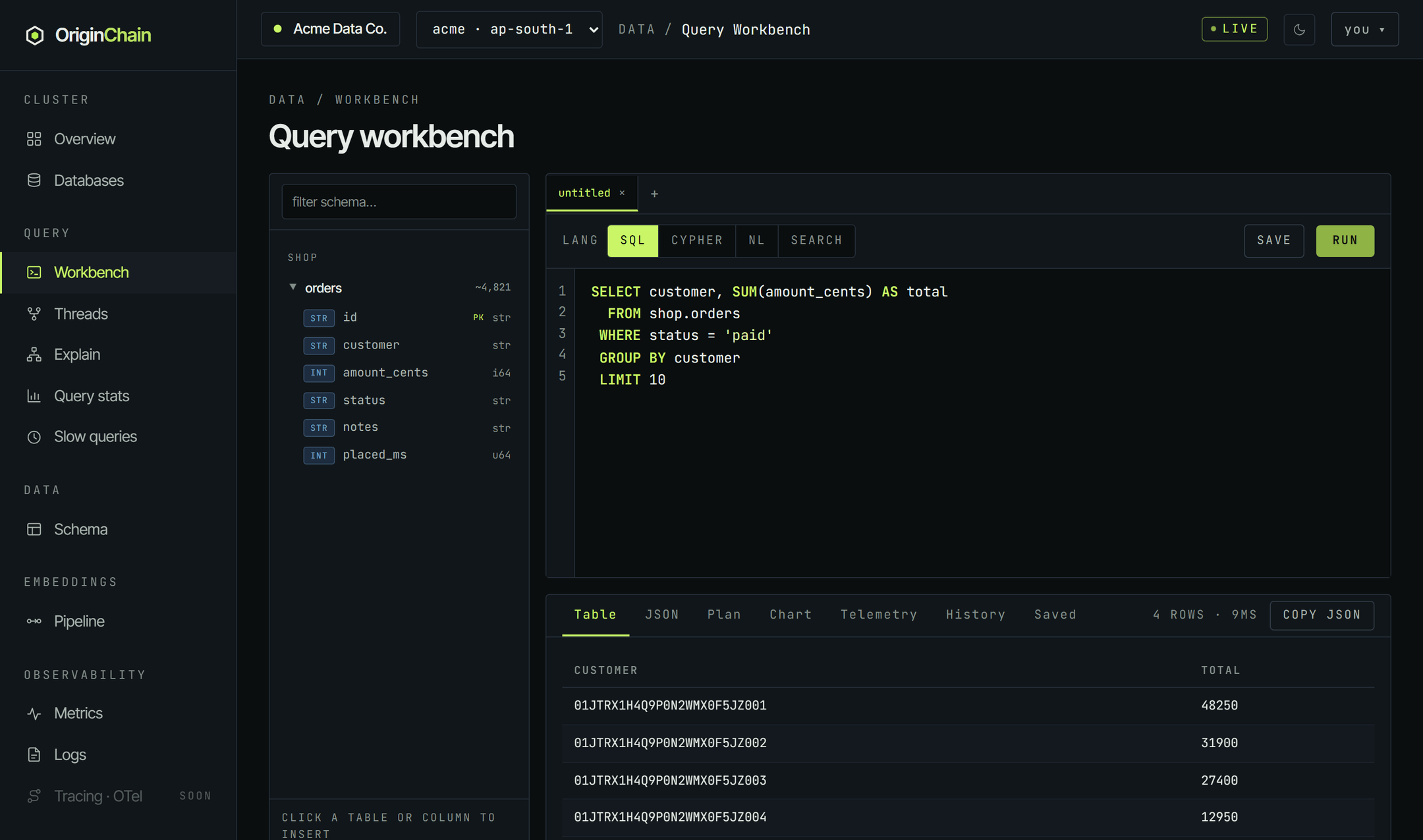This screenshot has height=840, width=1423.
Task: Select the row with total 48250
Action: [x=968, y=706]
